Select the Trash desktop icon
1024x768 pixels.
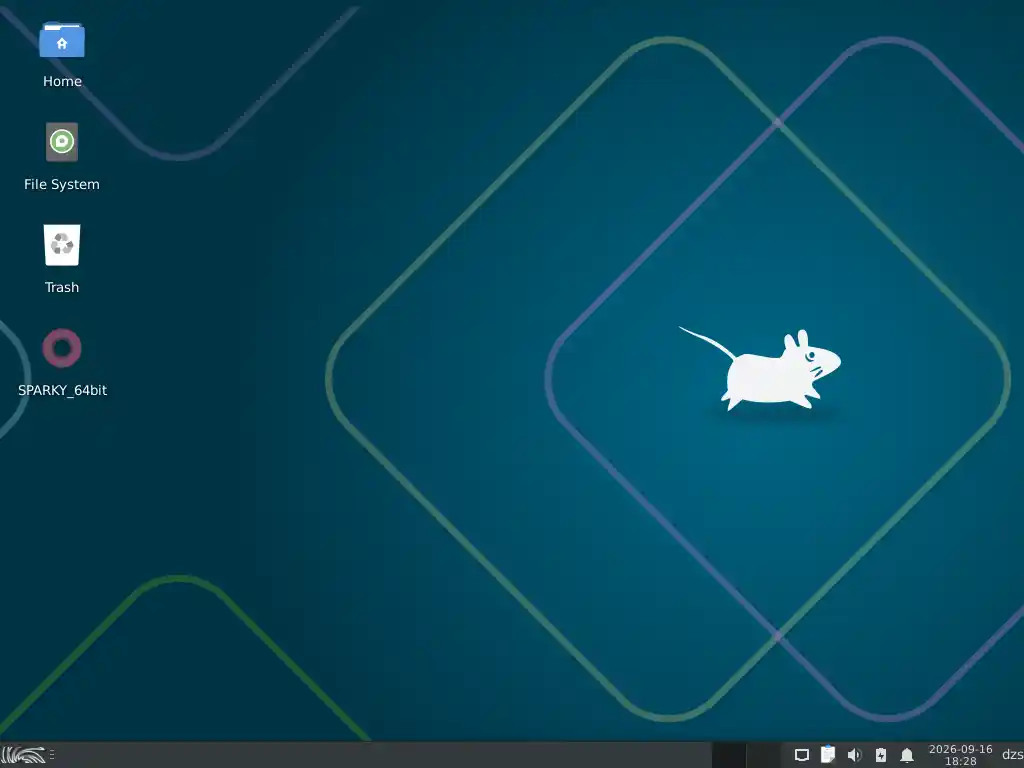tap(62, 245)
